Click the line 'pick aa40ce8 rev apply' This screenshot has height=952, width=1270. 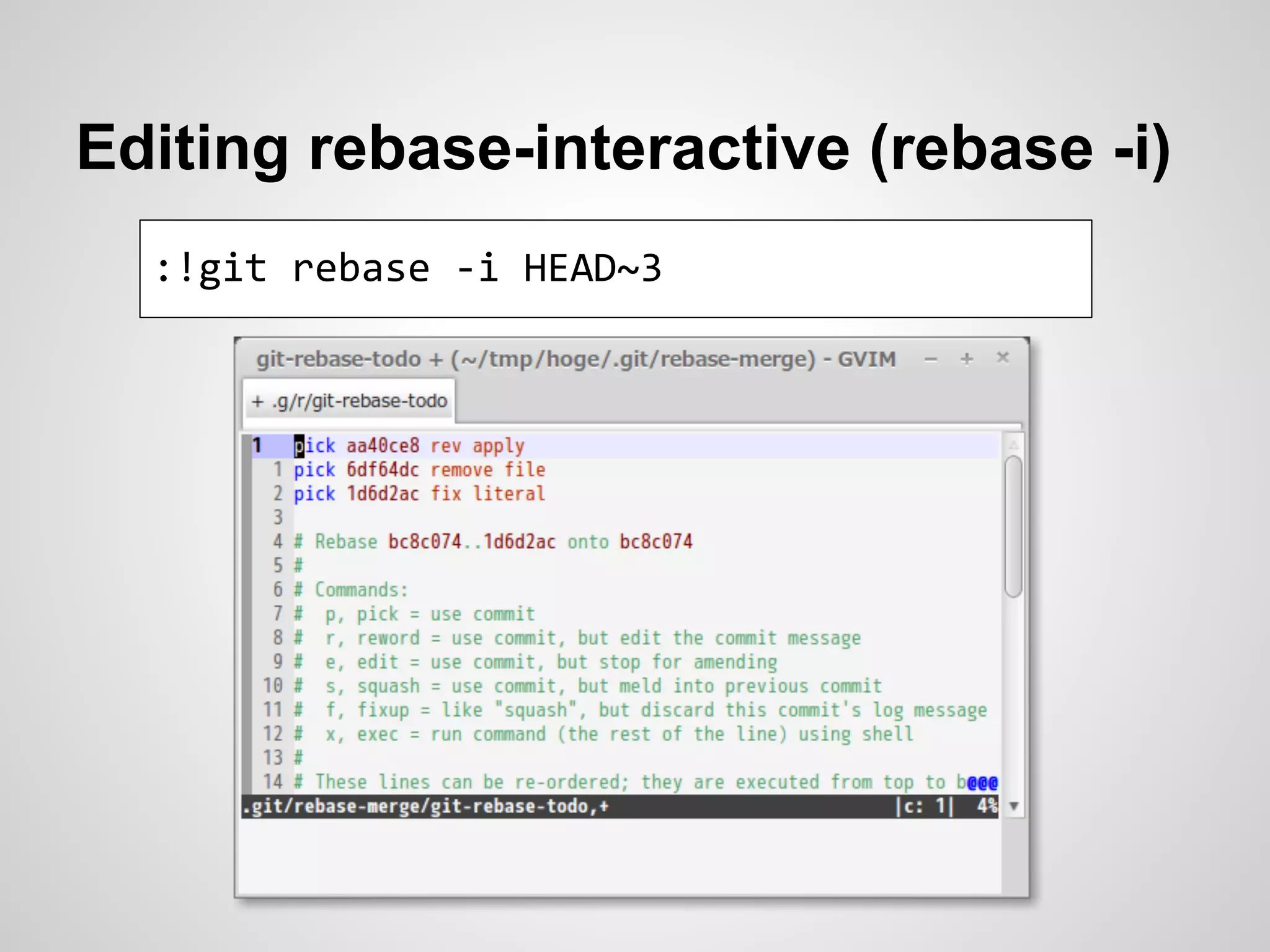[x=409, y=446]
